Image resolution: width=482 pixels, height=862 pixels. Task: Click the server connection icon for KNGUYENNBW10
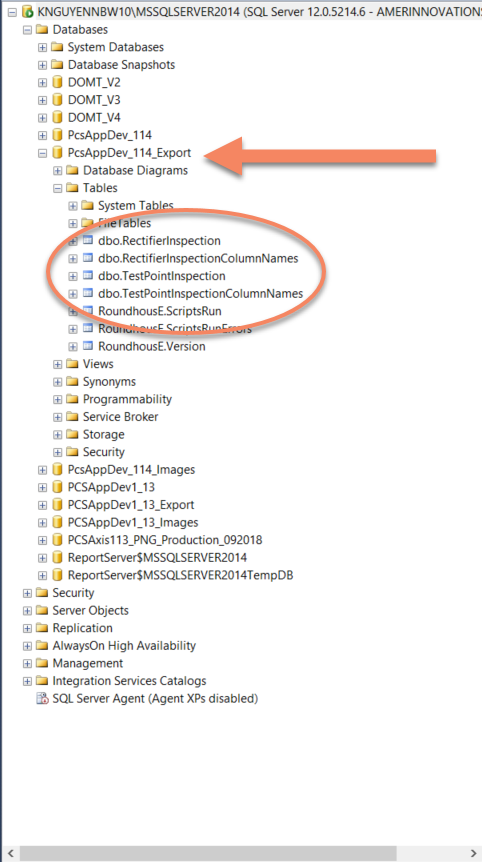pos(27,12)
